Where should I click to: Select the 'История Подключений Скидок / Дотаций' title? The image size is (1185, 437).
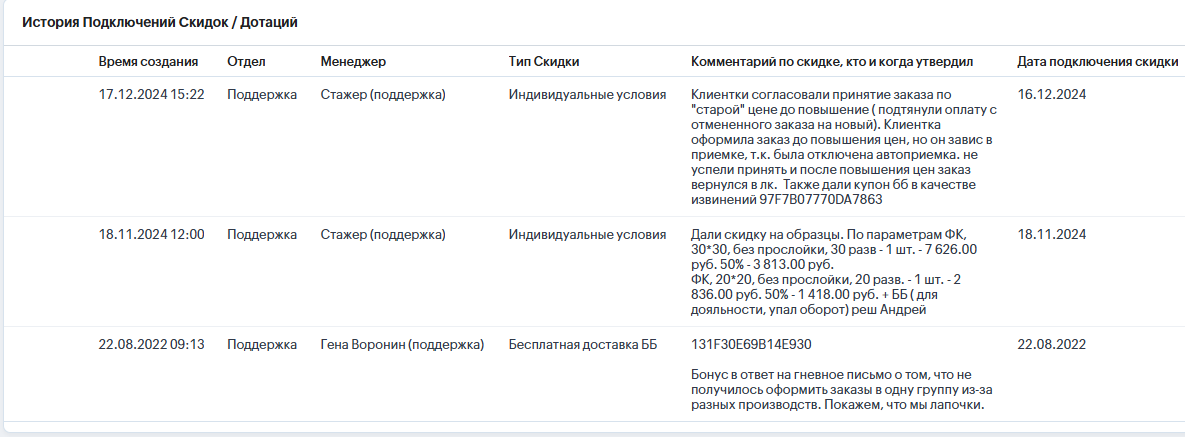pyautogui.click(x=159, y=23)
